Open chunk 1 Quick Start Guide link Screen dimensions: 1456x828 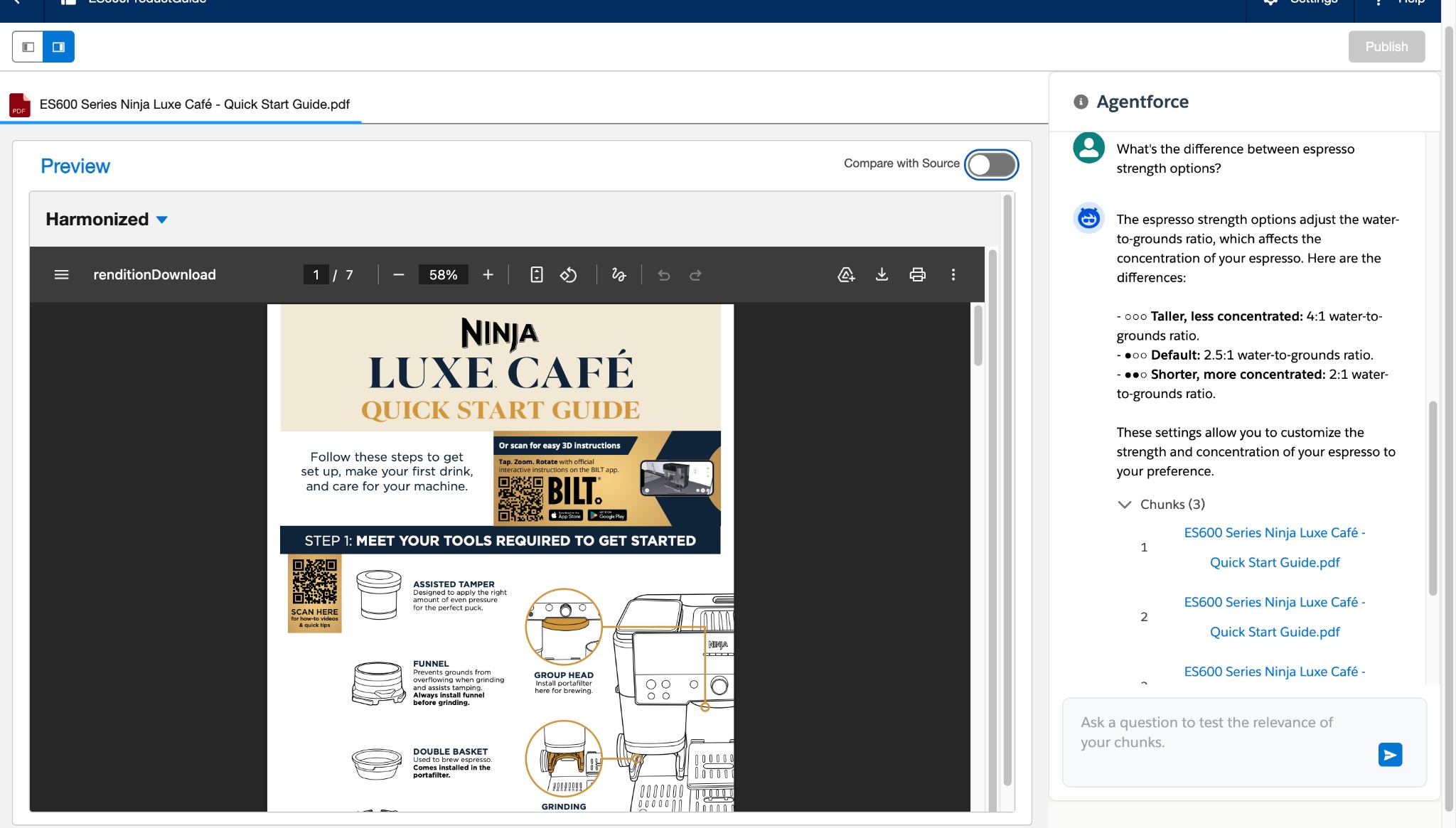point(1275,547)
